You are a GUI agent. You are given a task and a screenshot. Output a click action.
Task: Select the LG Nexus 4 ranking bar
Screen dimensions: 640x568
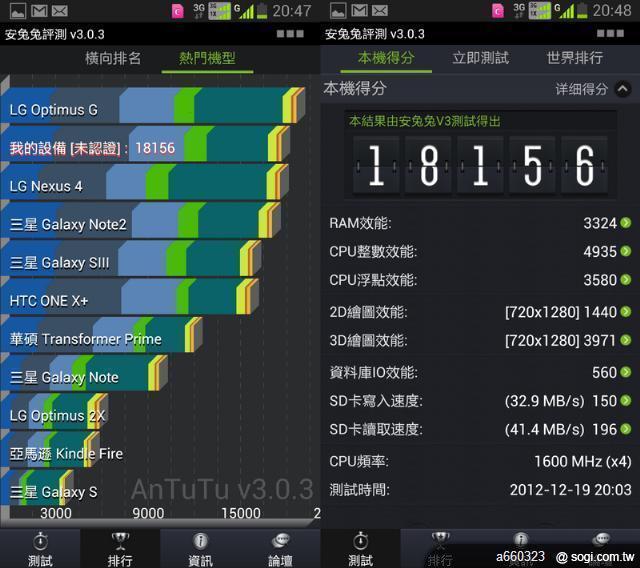pos(144,182)
